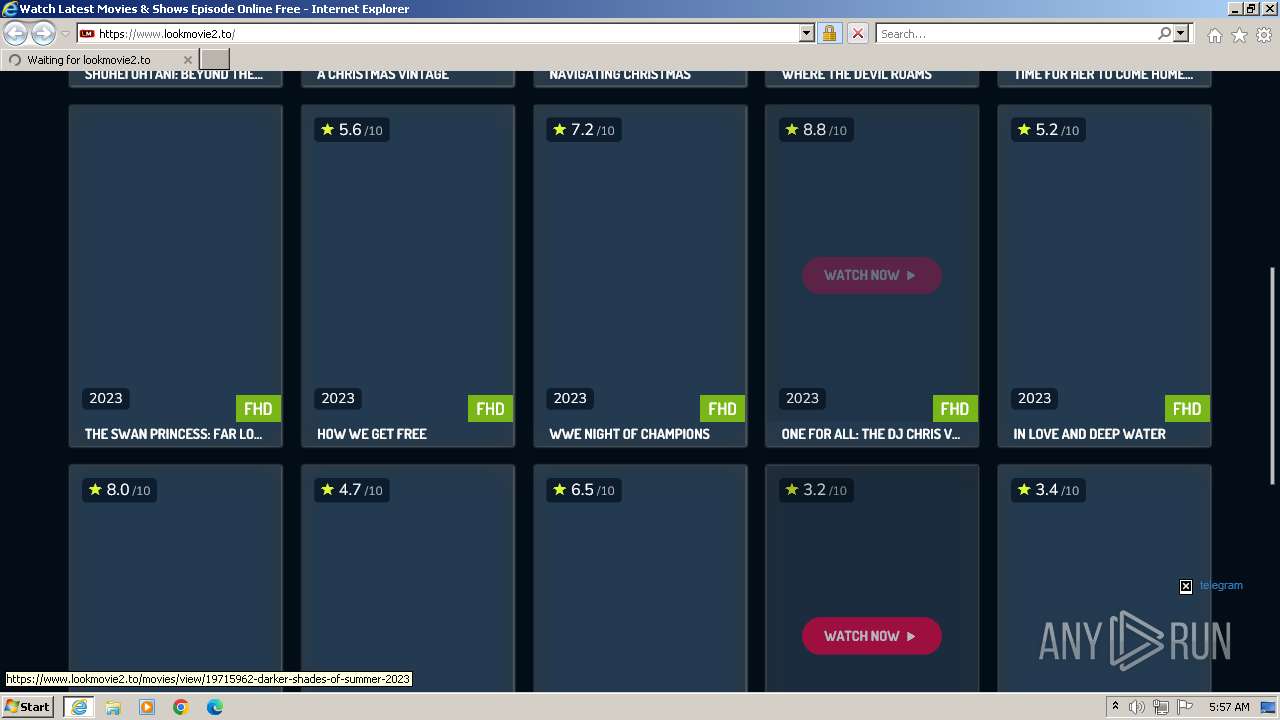Image resolution: width=1280 pixels, height=720 pixels.
Task: Close the lookmovie2.to tab
Action: click(187, 60)
